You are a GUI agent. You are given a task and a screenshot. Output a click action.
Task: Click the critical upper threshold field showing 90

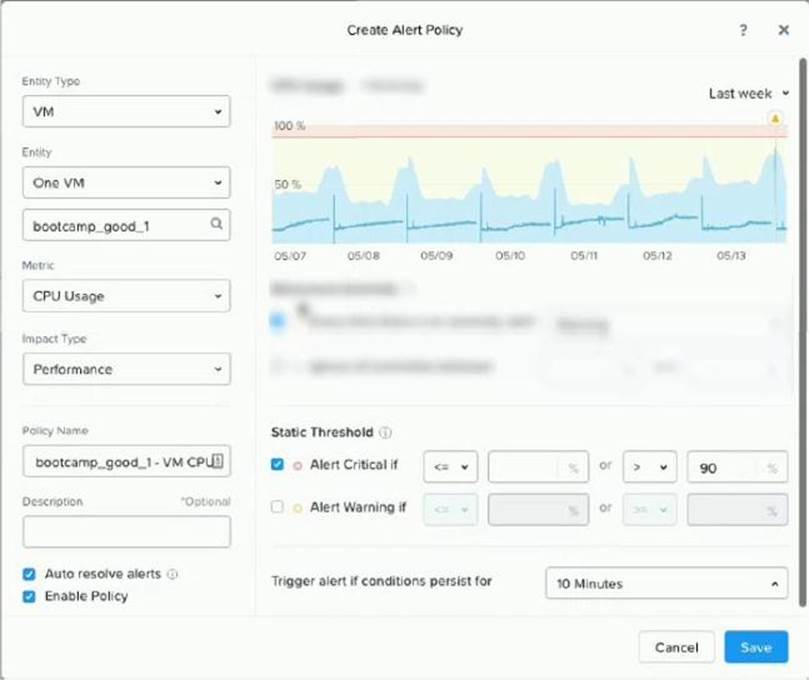pos(725,467)
